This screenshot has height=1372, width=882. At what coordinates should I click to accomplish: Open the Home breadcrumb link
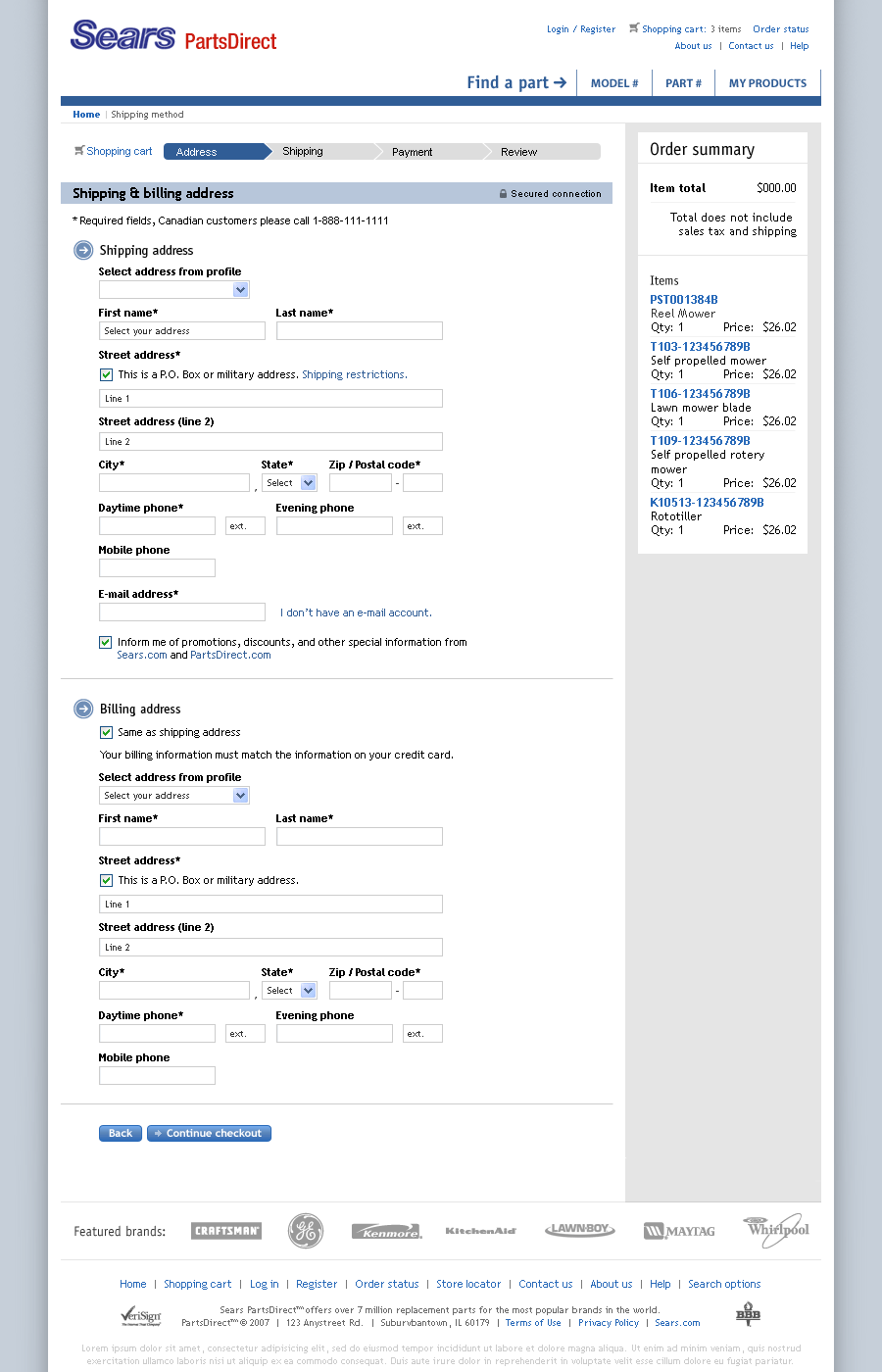86,115
